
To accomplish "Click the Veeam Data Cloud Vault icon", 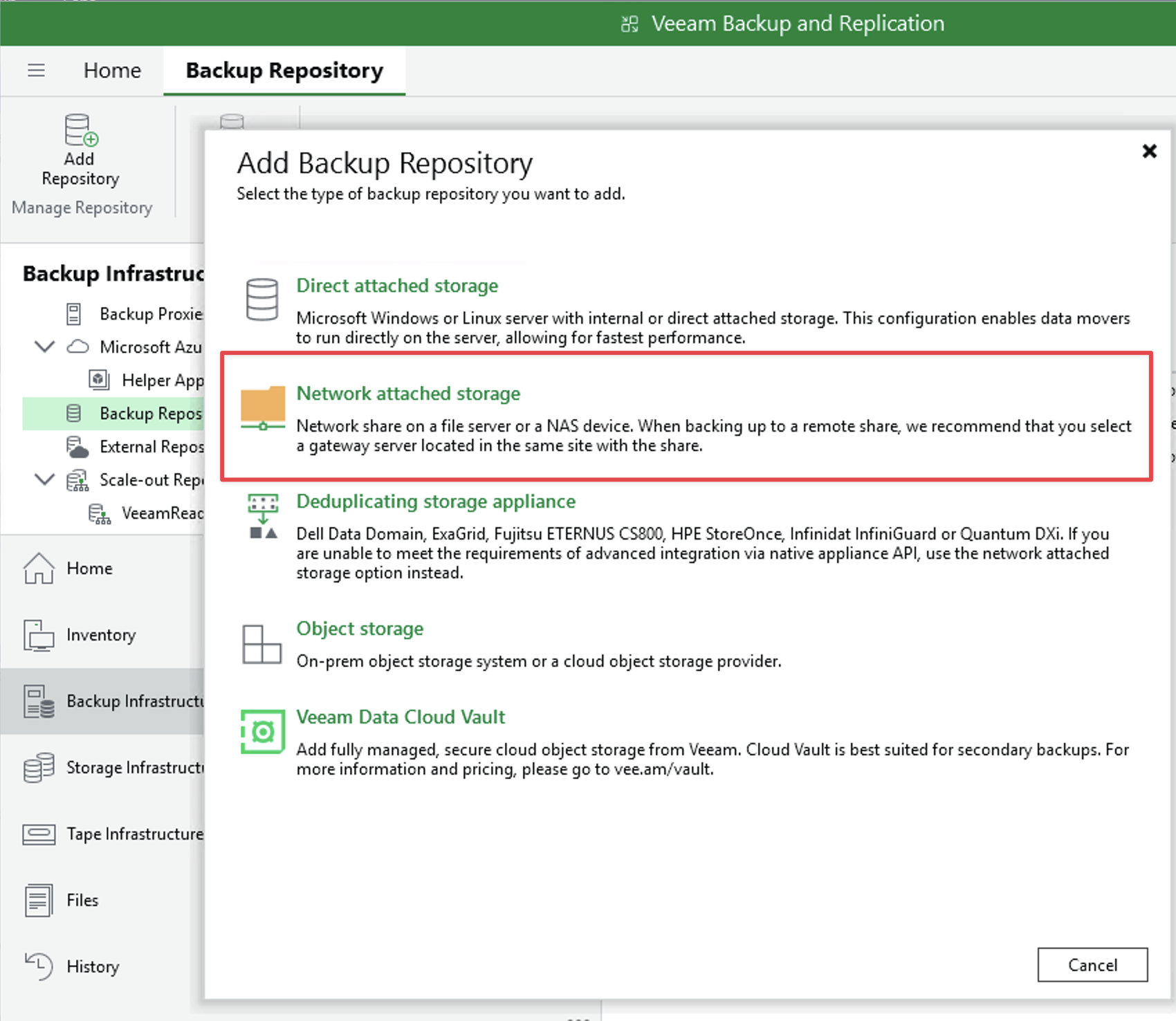I will coord(262,731).
